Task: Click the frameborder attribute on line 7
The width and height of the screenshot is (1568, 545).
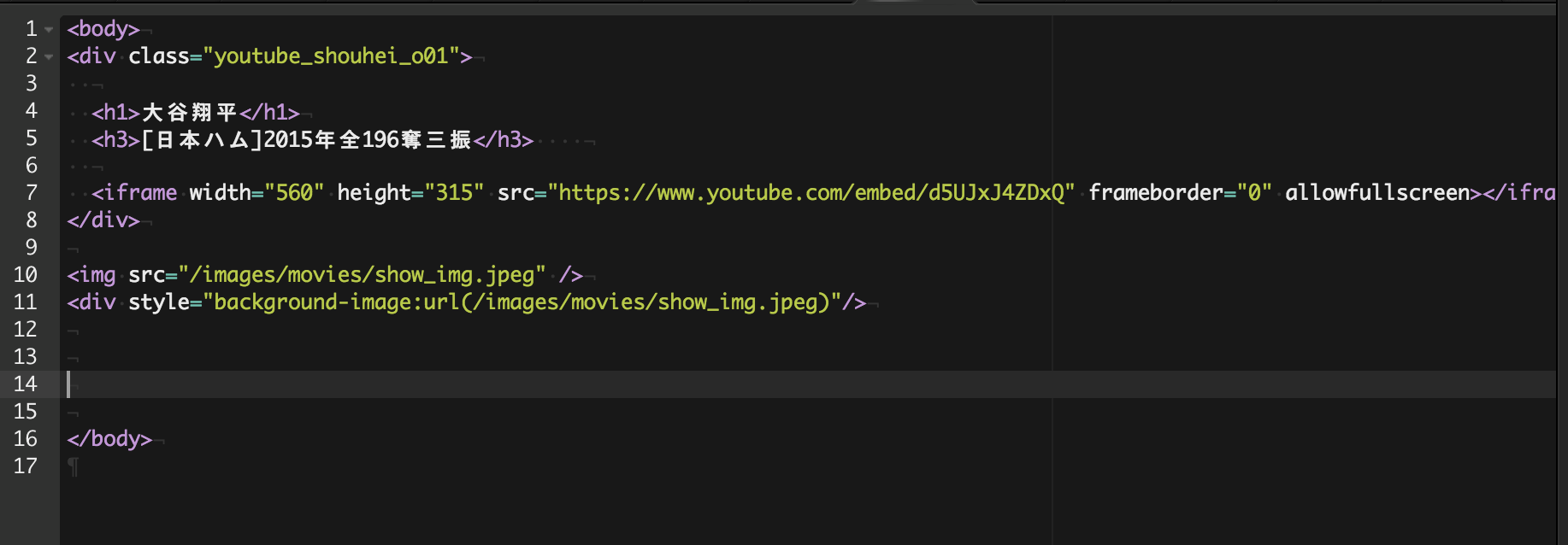Action: (x=1155, y=193)
